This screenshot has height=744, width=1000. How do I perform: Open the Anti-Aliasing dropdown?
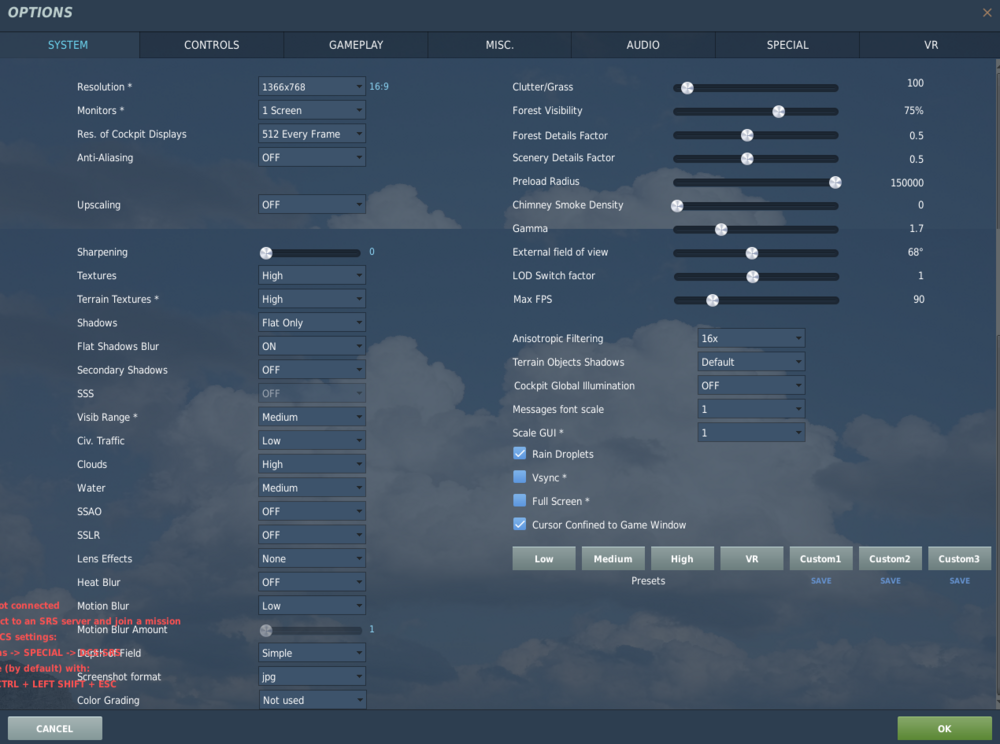click(312, 157)
